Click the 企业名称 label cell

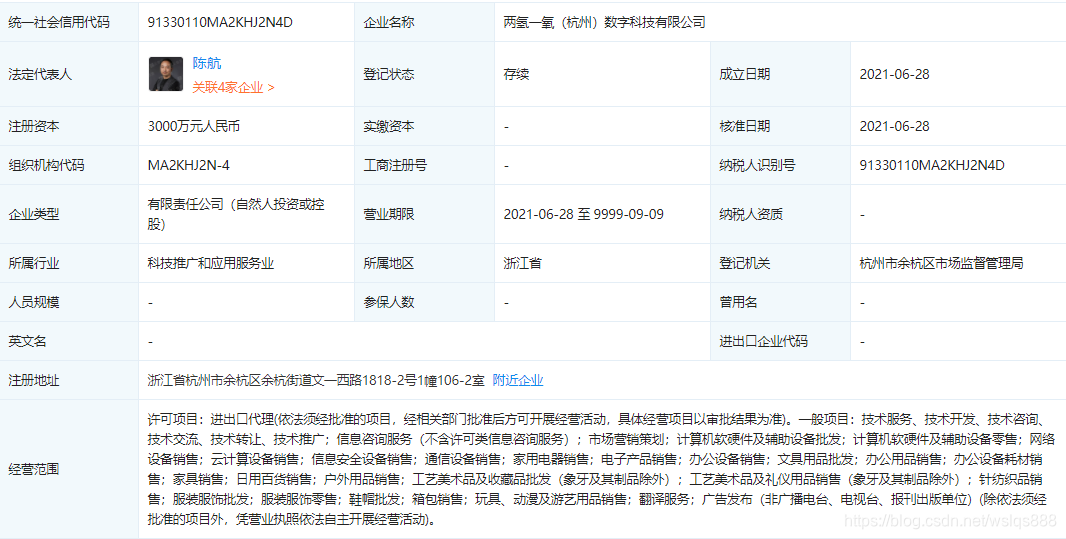pos(424,22)
